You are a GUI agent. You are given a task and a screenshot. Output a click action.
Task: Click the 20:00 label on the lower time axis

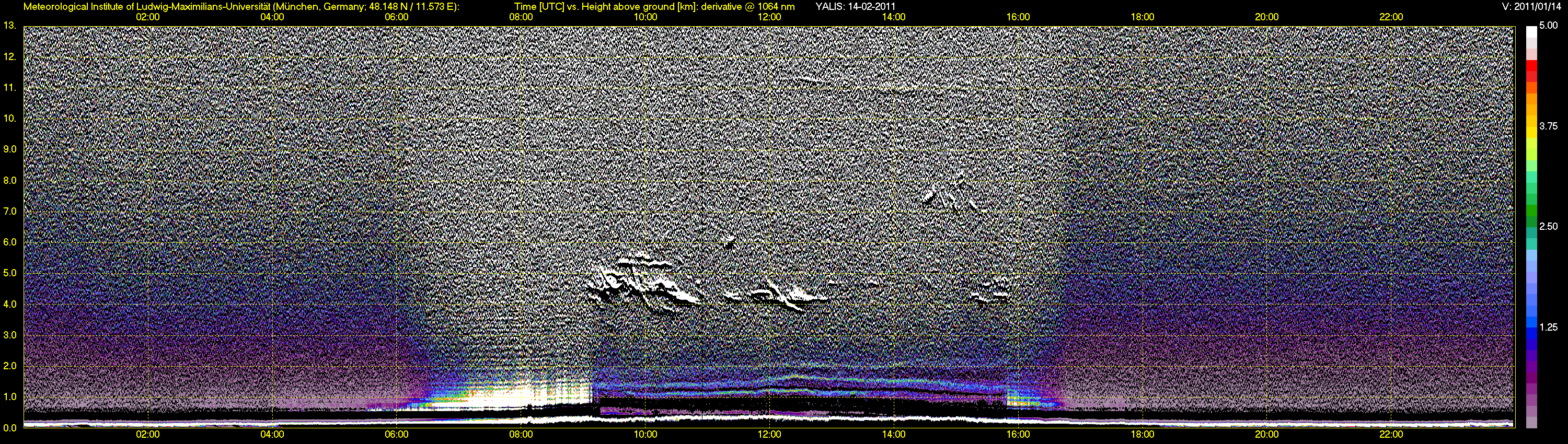[1267, 435]
